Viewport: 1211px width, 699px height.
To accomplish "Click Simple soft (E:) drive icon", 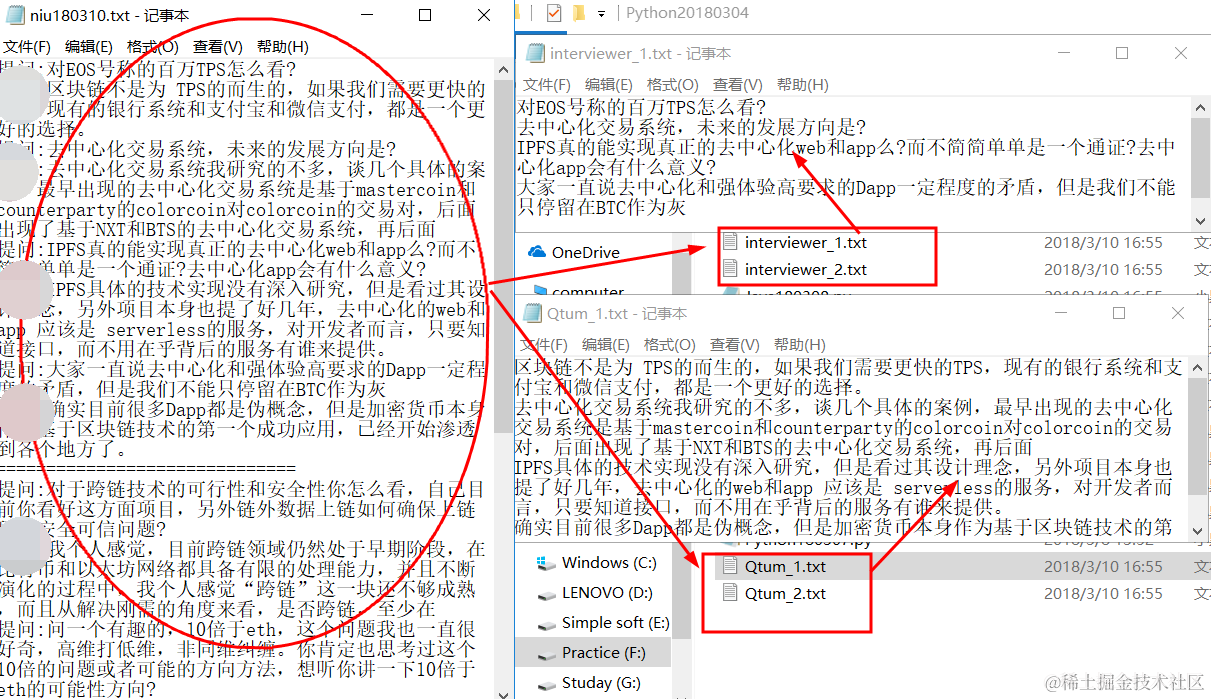I will pos(544,623).
